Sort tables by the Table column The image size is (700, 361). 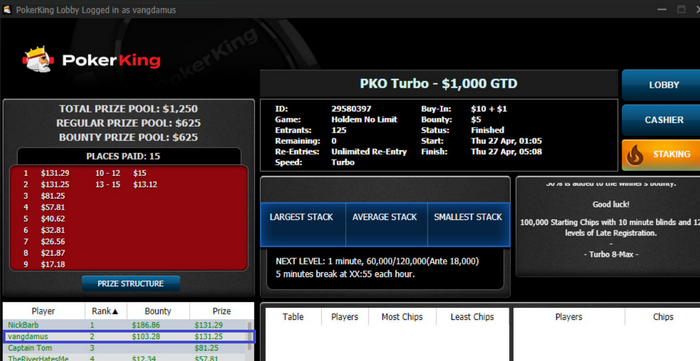(x=293, y=317)
